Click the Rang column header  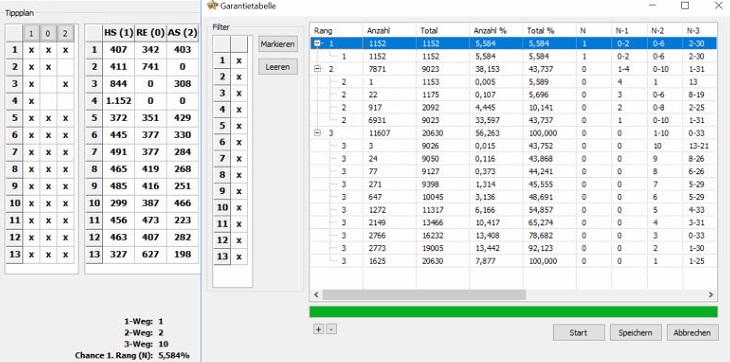point(336,30)
